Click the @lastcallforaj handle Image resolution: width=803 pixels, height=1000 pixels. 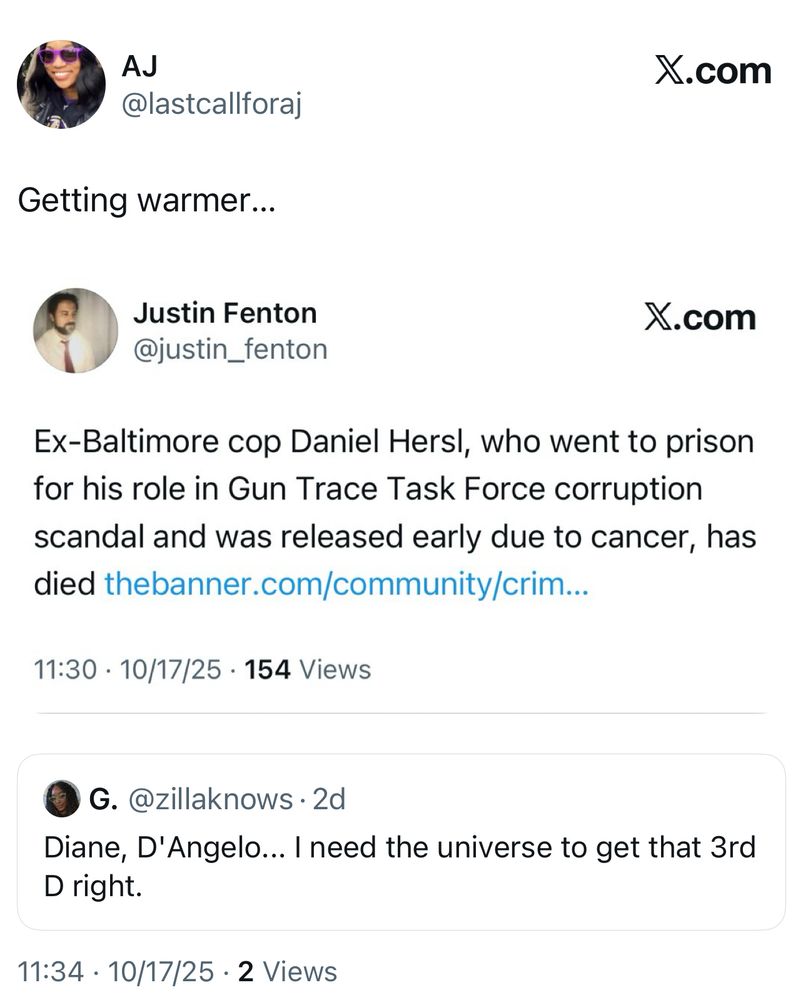click(210, 104)
